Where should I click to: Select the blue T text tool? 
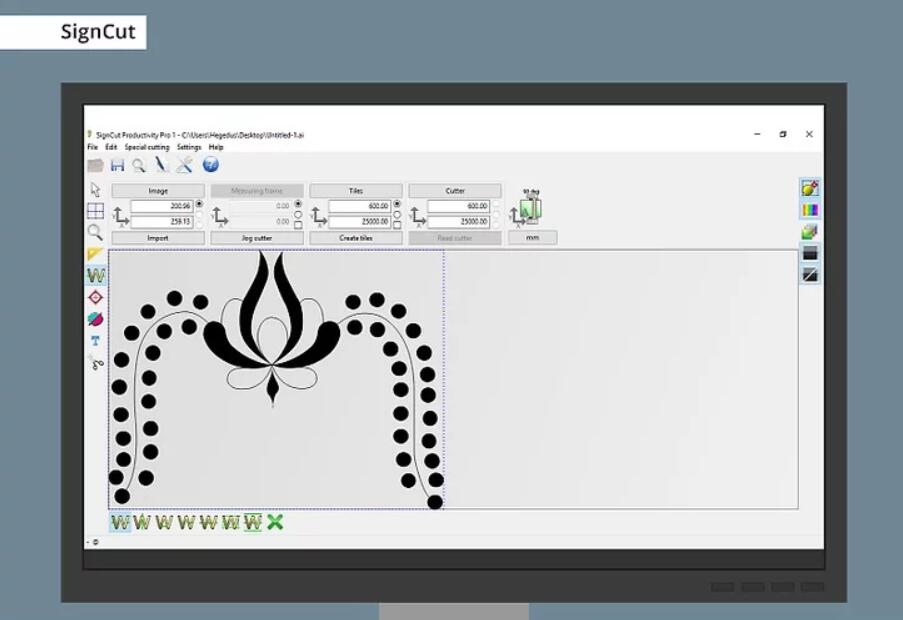(x=96, y=341)
